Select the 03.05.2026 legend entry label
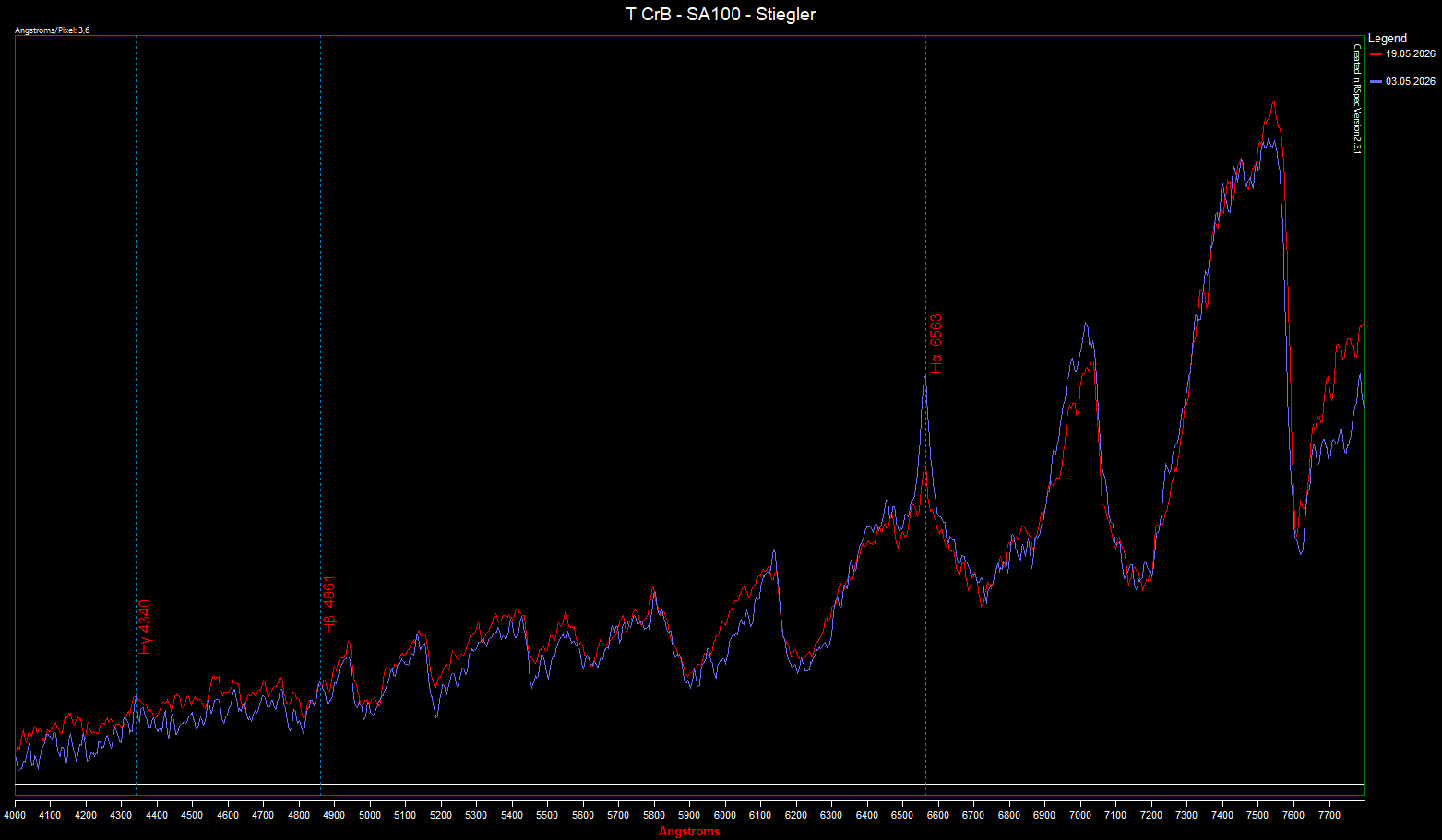 (1411, 82)
